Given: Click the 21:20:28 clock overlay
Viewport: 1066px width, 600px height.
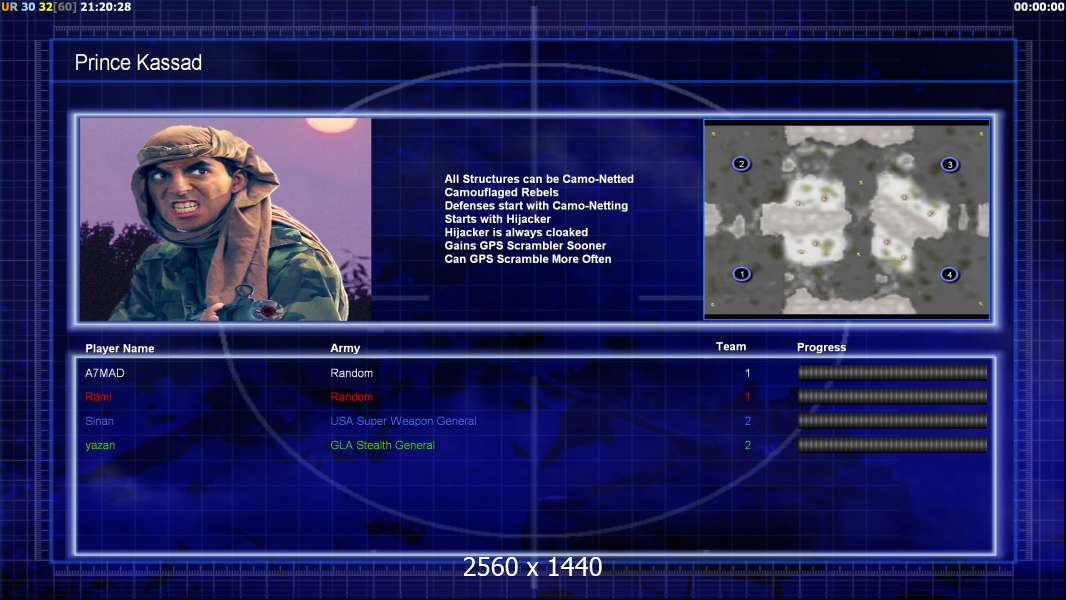Looking at the screenshot, I should pos(105,7).
